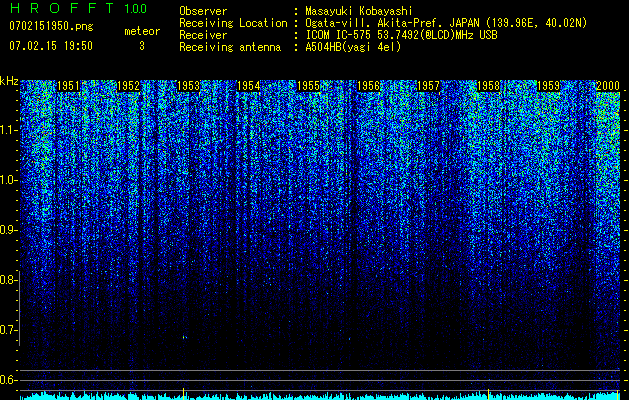
Task: Click the meteor echo dot below 1953
Action: (185, 337)
